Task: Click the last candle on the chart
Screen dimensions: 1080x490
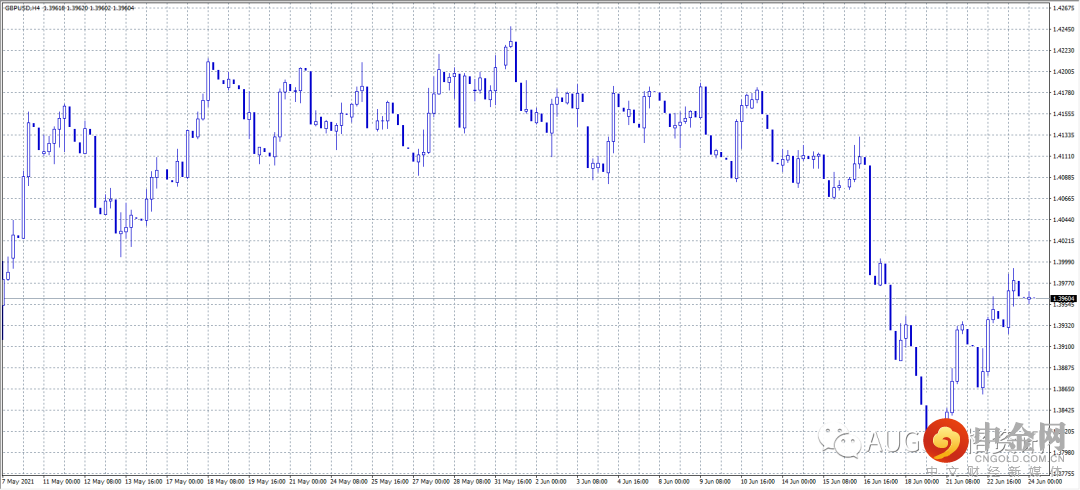Action: click(1029, 297)
